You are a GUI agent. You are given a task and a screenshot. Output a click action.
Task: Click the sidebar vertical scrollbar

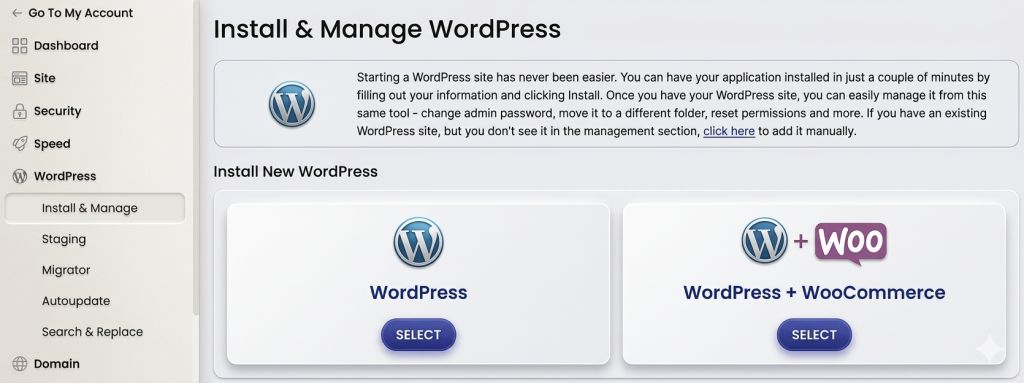coord(196,157)
